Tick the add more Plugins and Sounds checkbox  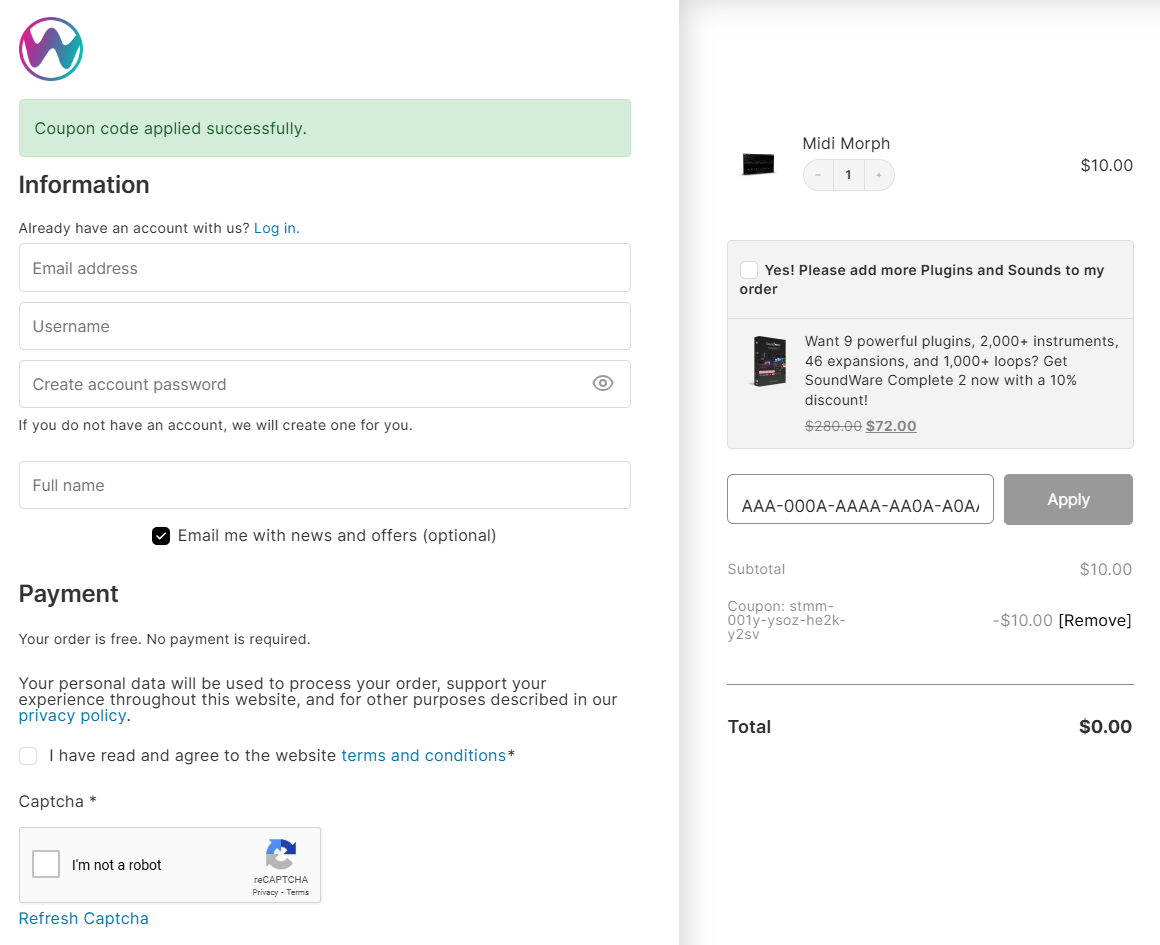tap(749, 269)
